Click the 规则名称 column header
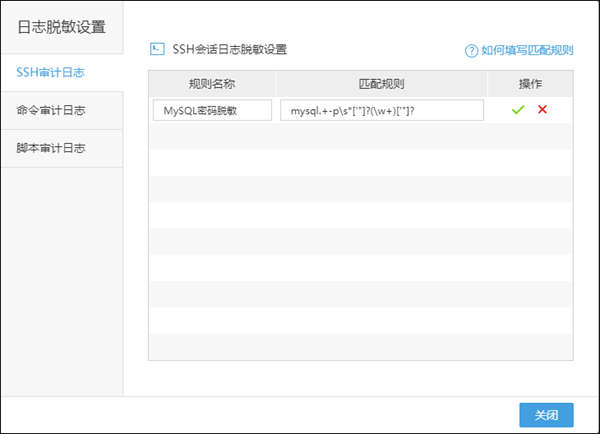The height and width of the screenshot is (434, 600). [212, 83]
